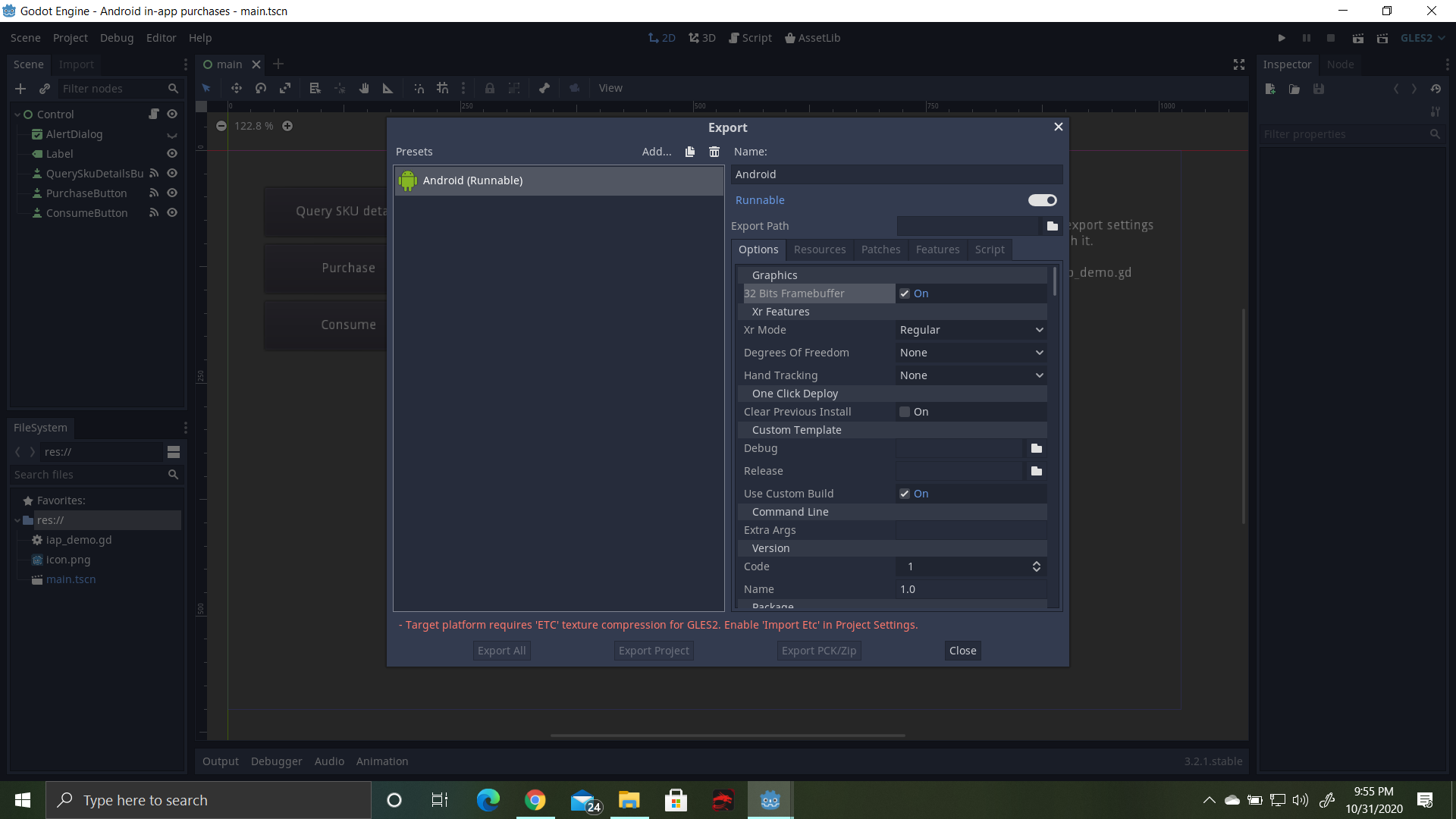Toggle visibility of Control node
Image resolution: width=1456 pixels, height=819 pixels.
click(x=172, y=114)
